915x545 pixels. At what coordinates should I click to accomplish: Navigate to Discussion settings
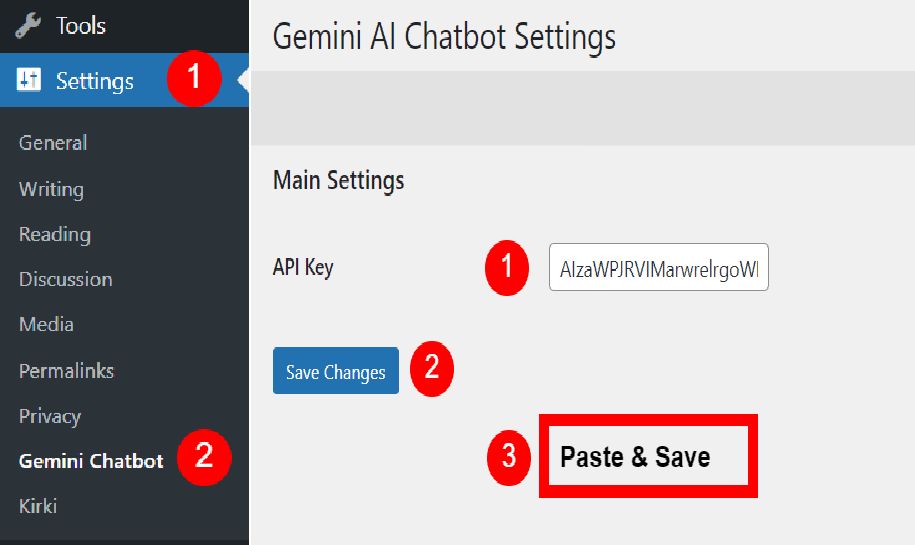click(x=65, y=279)
